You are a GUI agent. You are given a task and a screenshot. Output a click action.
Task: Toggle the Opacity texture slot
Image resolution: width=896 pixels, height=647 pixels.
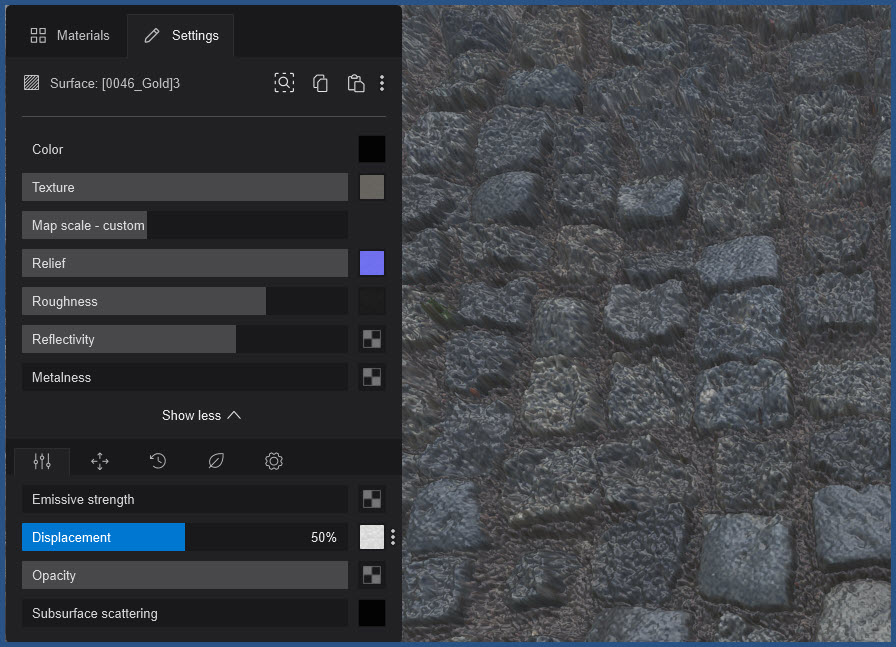pyautogui.click(x=371, y=575)
